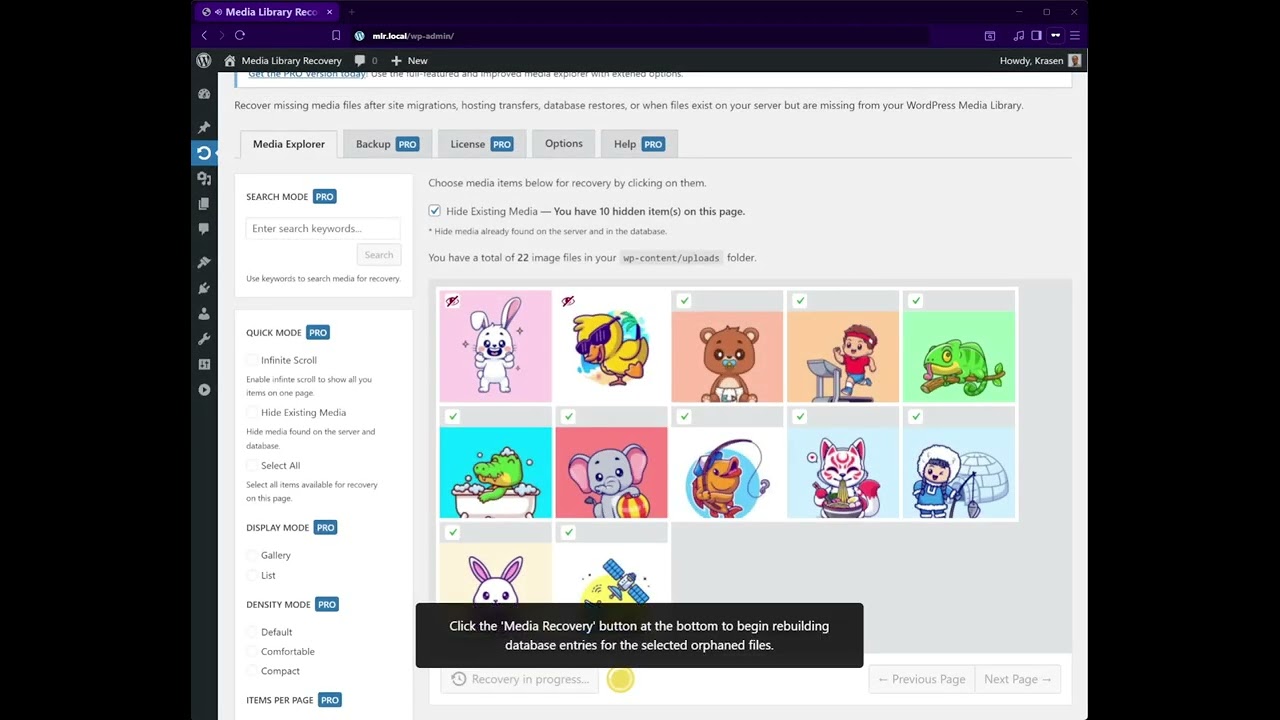This screenshot has width=1280, height=720.
Task: Open the Users sidebar icon
Action: point(204,313)
